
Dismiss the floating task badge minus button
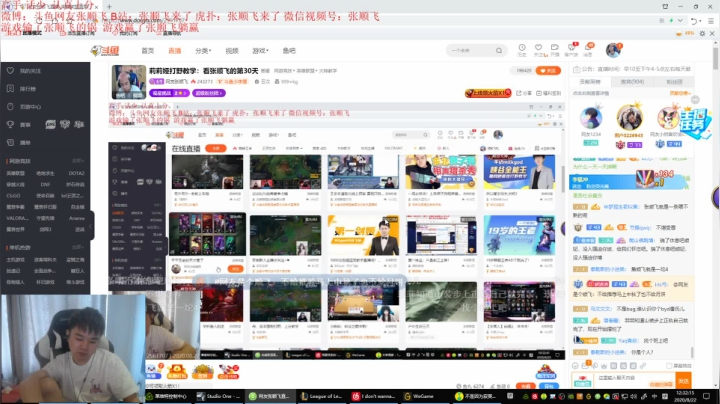pos(695,100)
